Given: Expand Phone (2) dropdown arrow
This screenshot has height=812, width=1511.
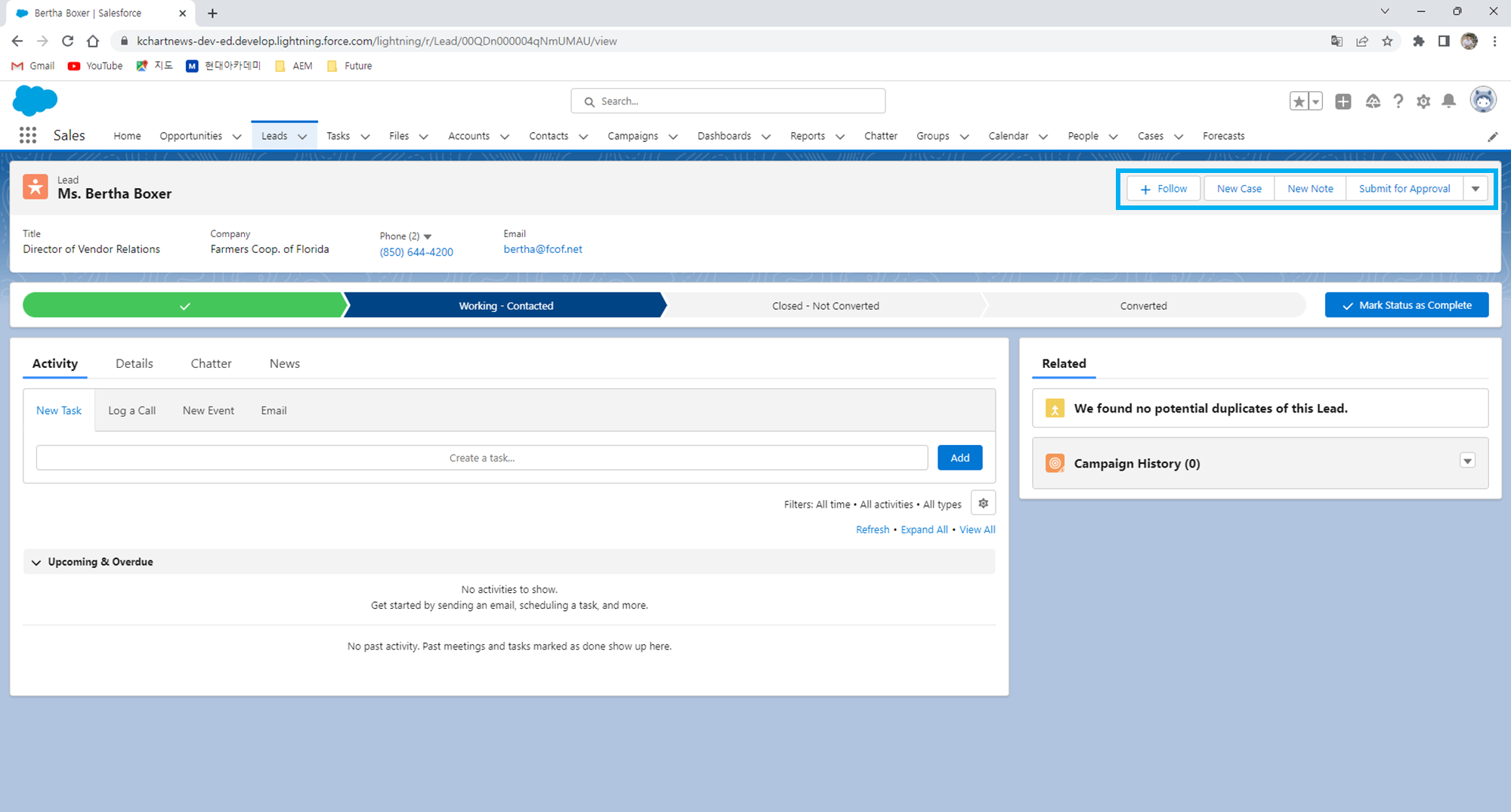Looking at the screenshot, I should click(x=428, y=236).
